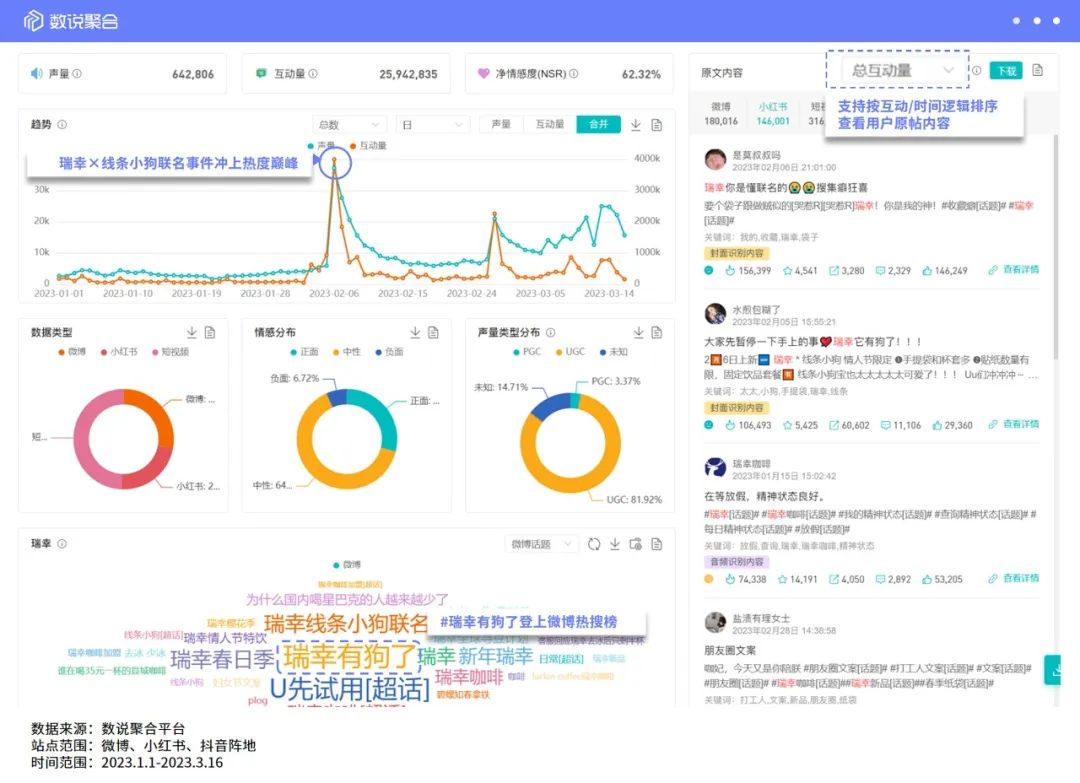Toggle PGC legend in 声量类型分布 chart
Viewport: 1080px width, 783px height.
528,352
